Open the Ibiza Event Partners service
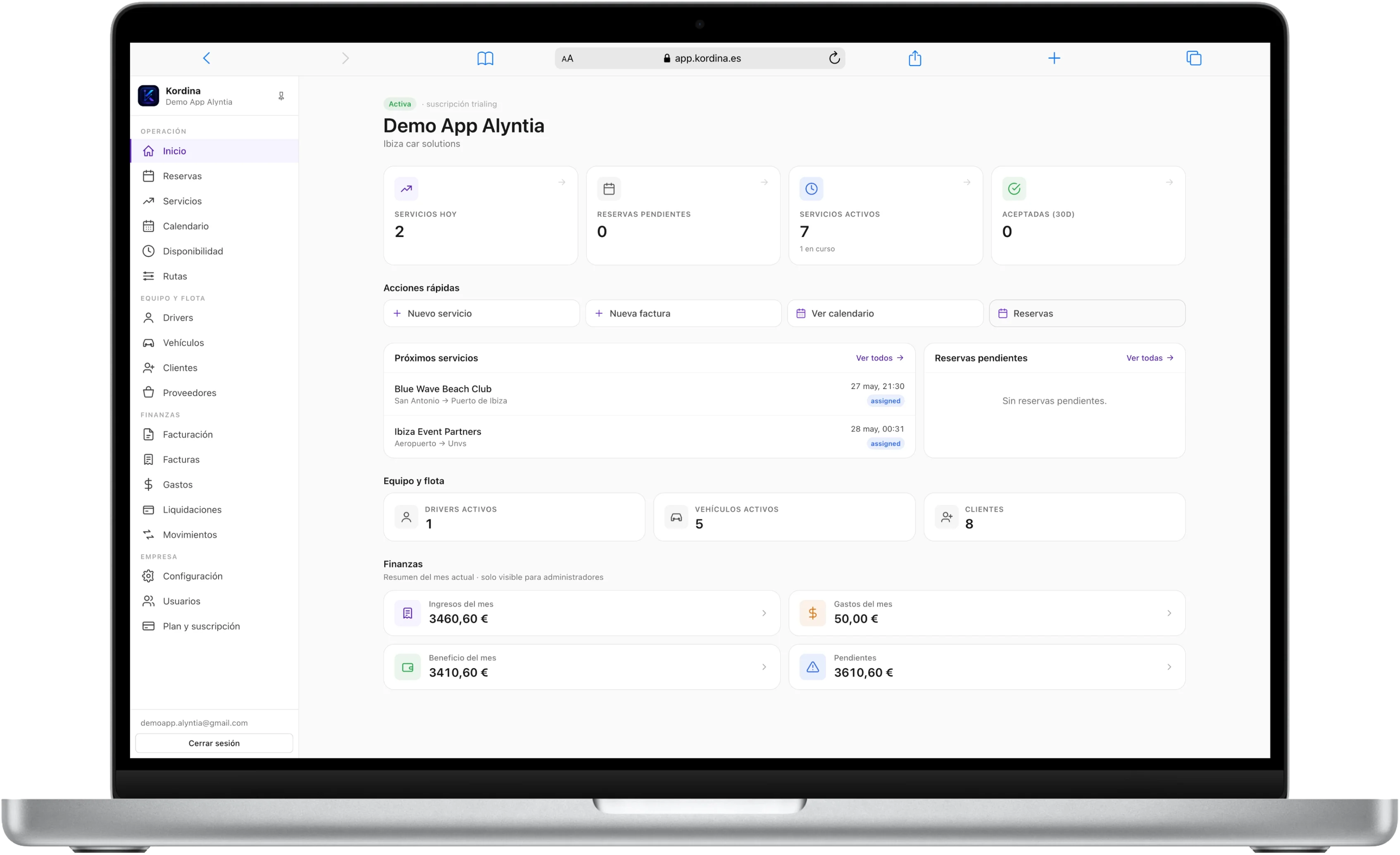Image resolution: width=1400 pixels, height=855 pixels. pos(650,437)
